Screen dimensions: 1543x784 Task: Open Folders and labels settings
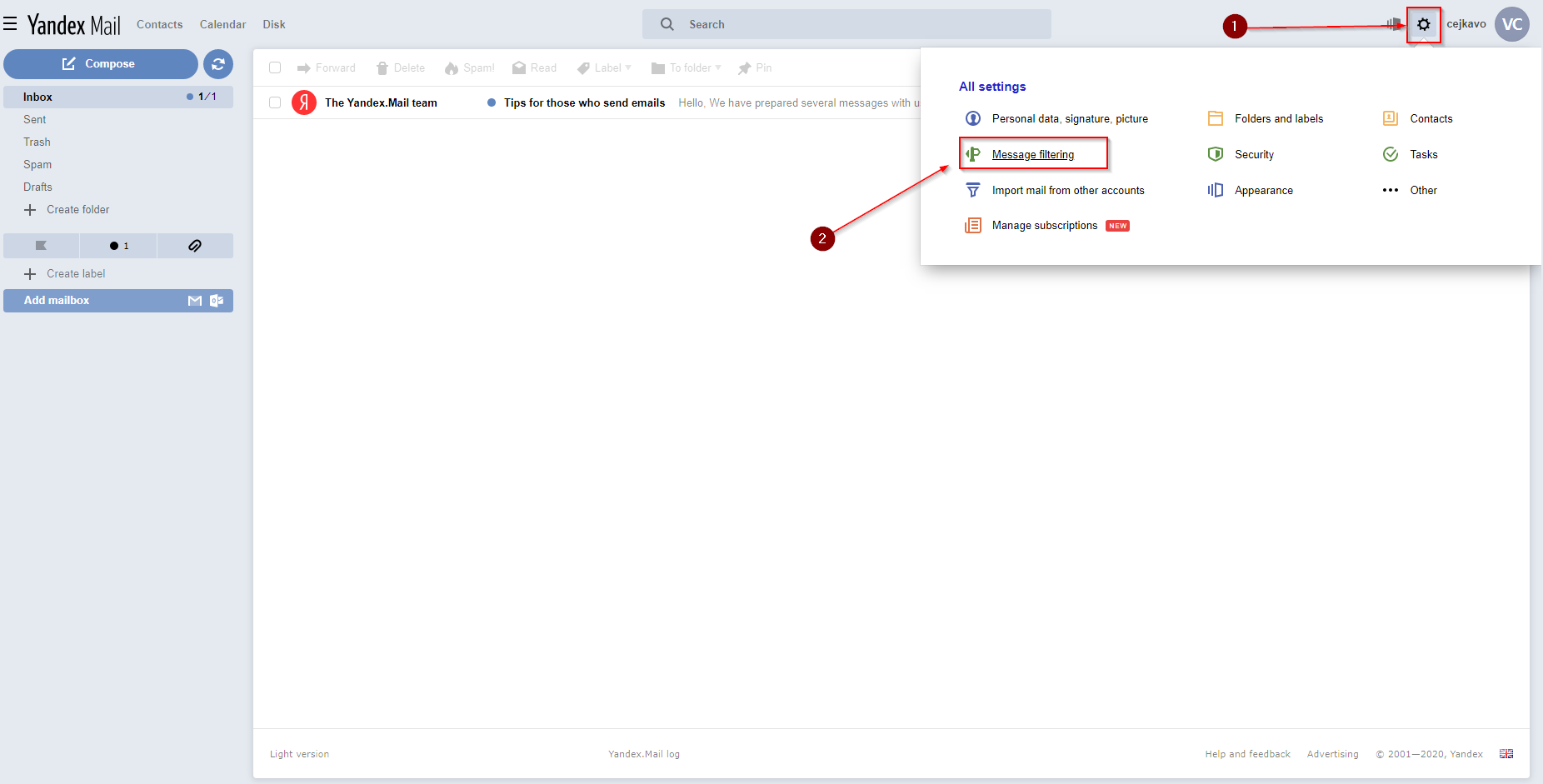click(x=1279, y=118)
